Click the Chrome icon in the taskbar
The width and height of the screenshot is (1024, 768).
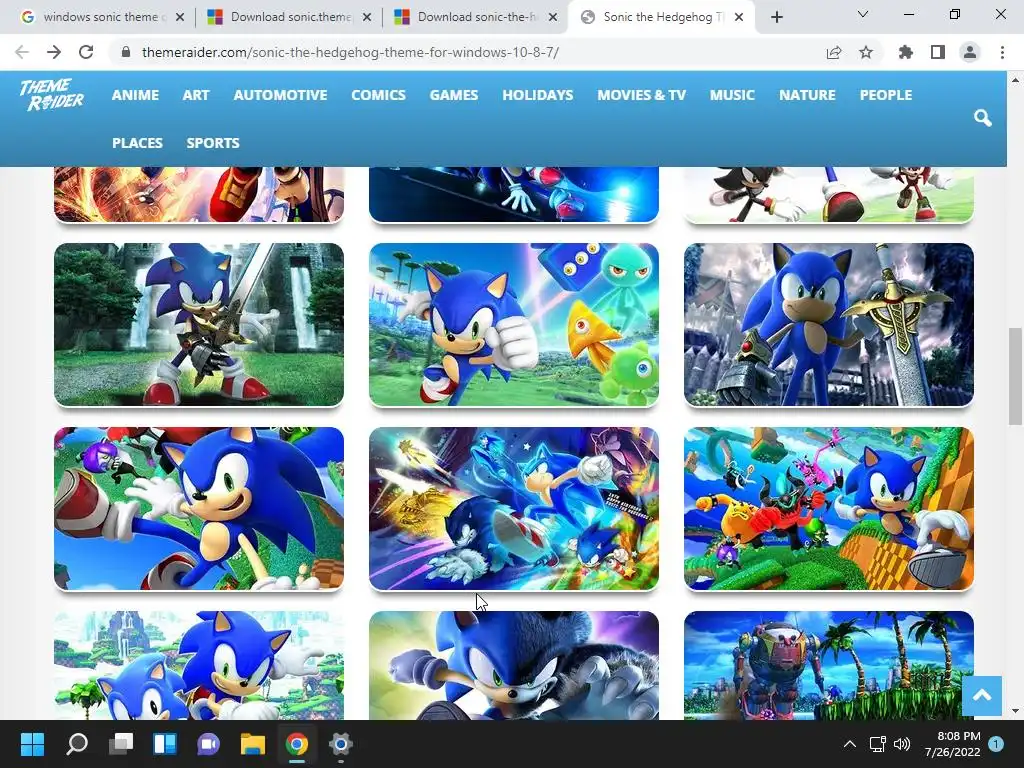pos(296,744)
